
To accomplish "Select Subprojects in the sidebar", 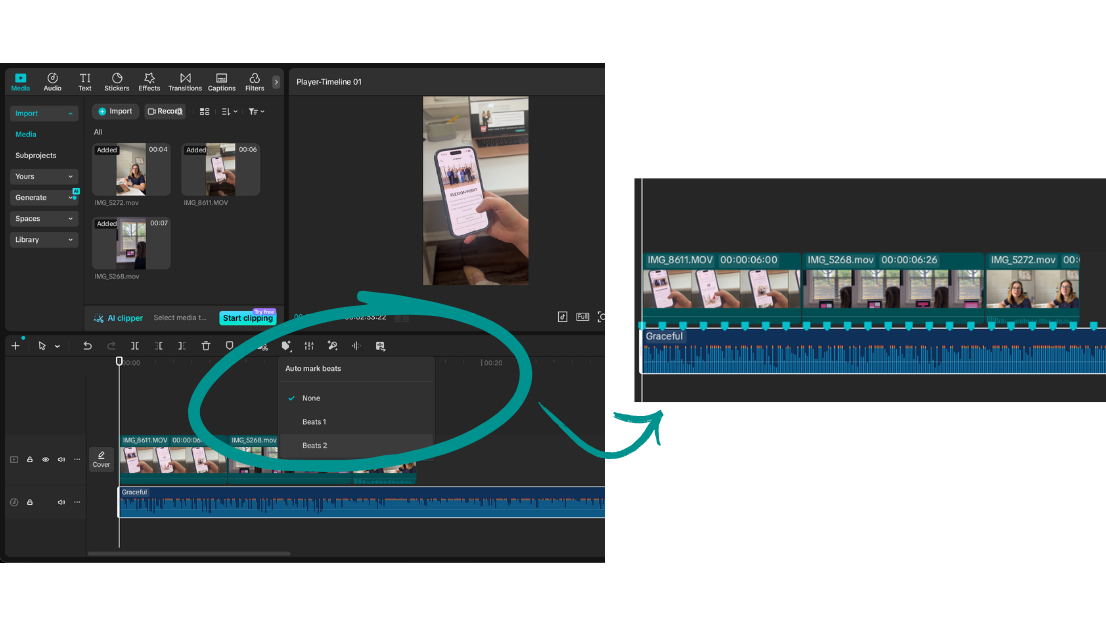I will coord(35,155).
